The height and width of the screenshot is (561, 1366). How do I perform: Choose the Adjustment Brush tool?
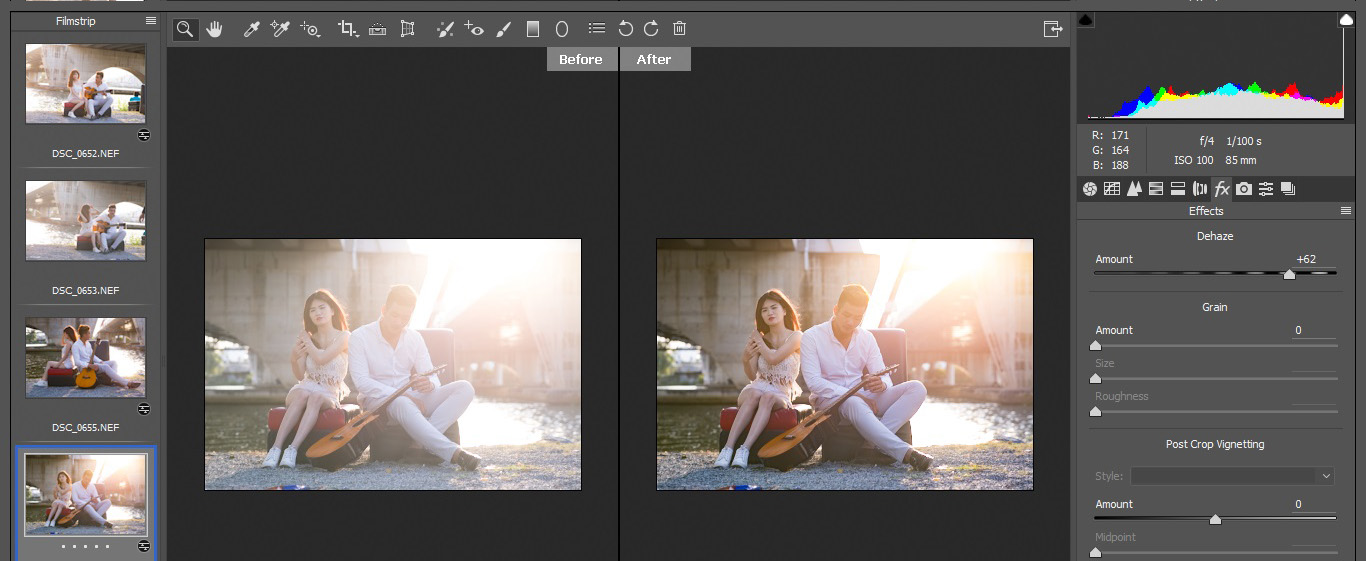pyautogui.click(x=504, y=29)
